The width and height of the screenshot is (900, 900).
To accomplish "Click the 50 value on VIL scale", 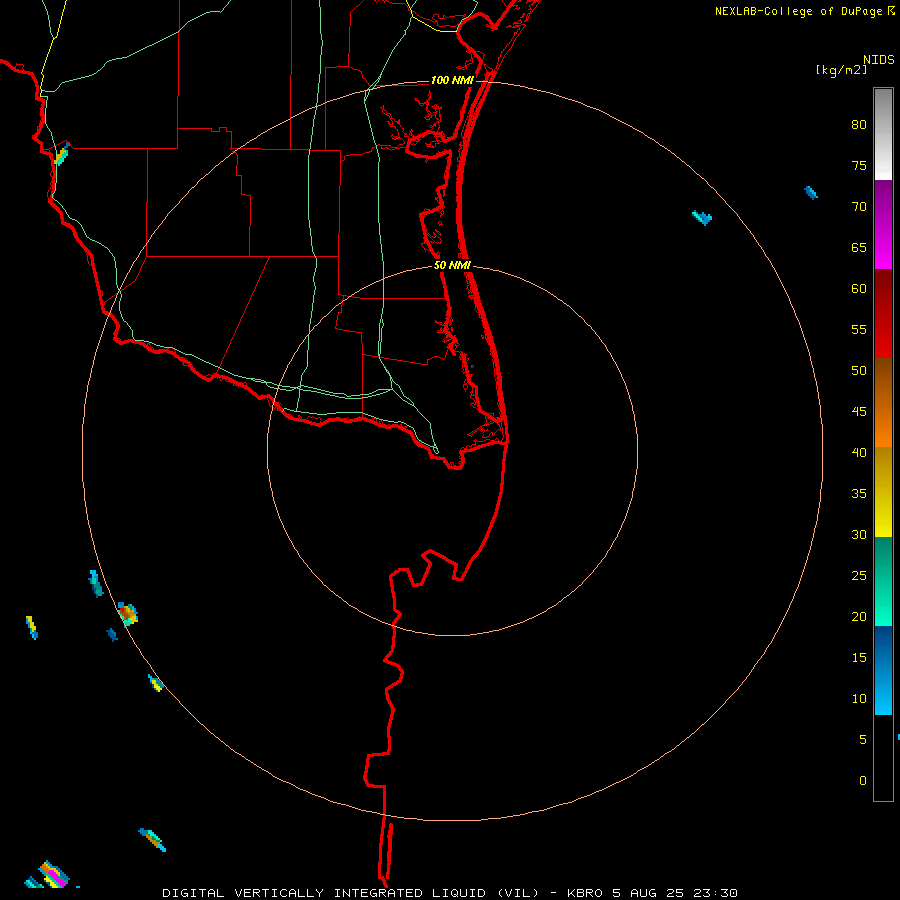I will click(x=859, y=371).
